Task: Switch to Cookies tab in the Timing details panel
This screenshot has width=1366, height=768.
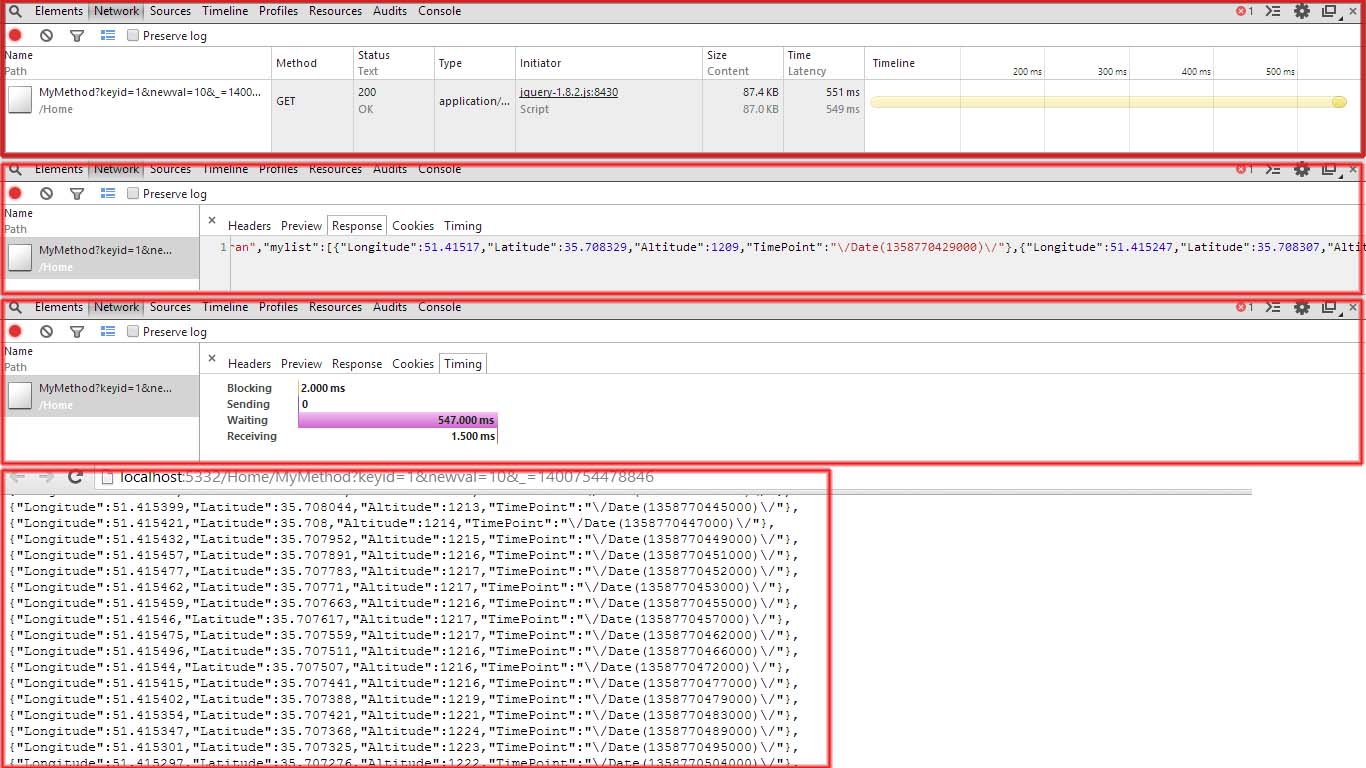Action: point(412,364)
